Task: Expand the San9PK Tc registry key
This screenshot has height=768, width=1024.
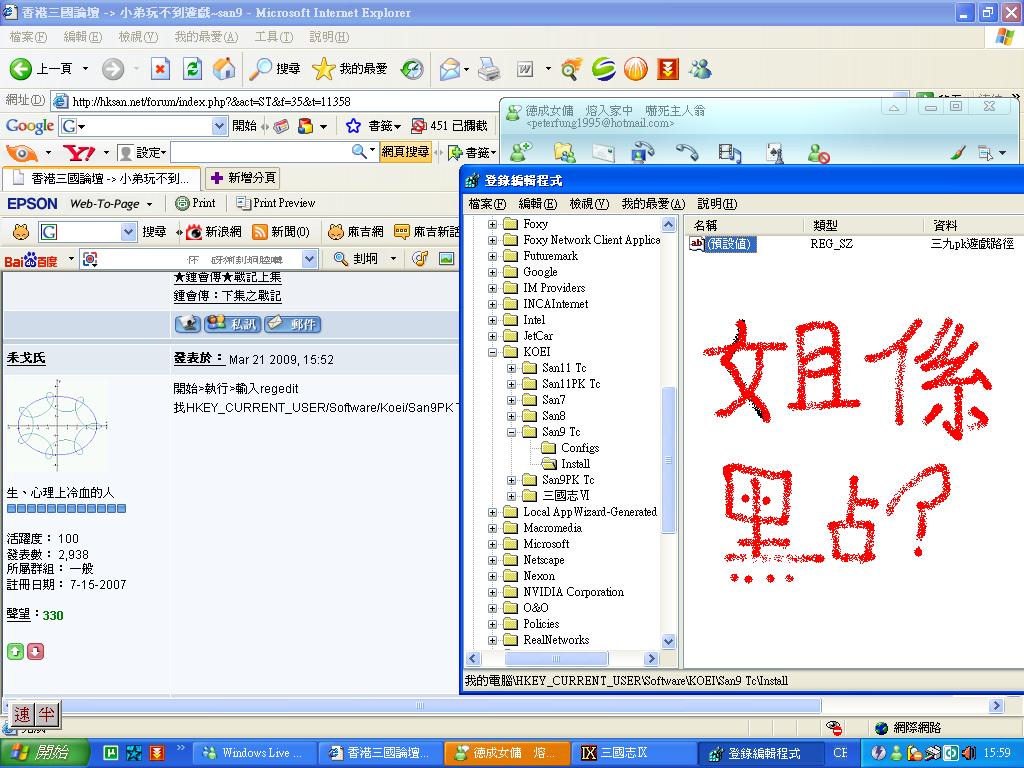Action: pos(512,480)
